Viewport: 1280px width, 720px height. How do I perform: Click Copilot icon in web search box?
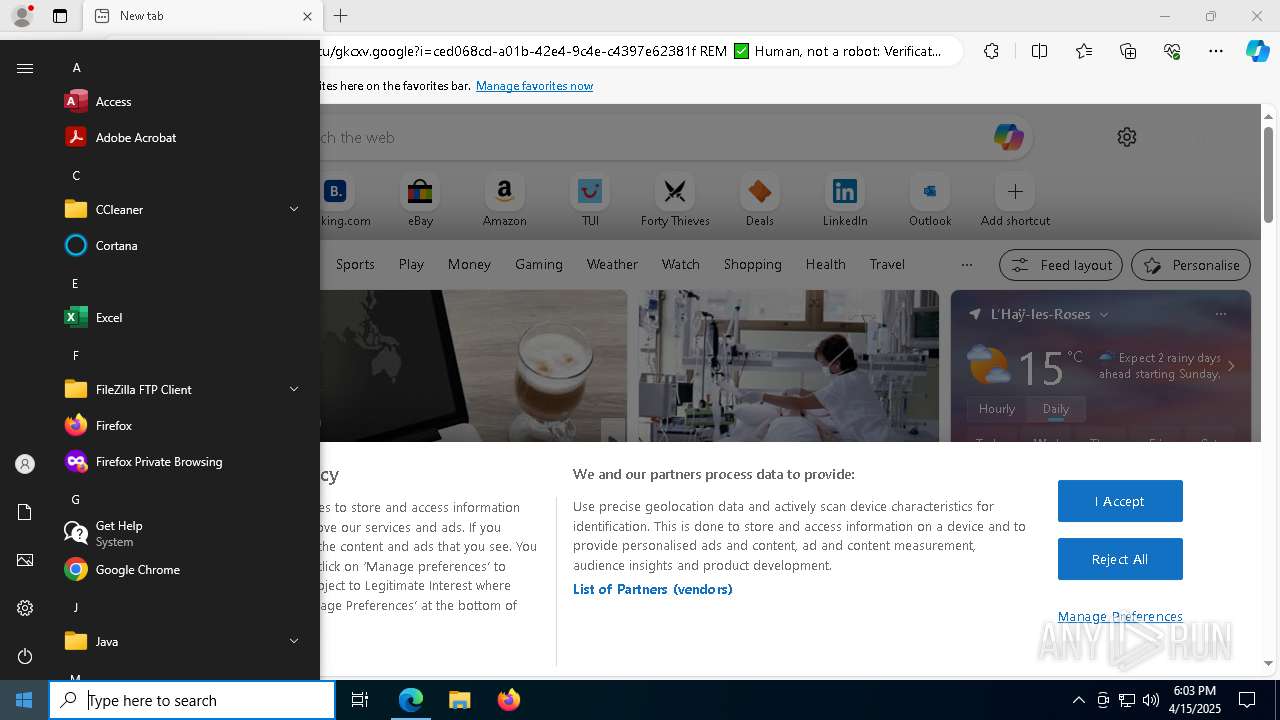click(1008, 137)
